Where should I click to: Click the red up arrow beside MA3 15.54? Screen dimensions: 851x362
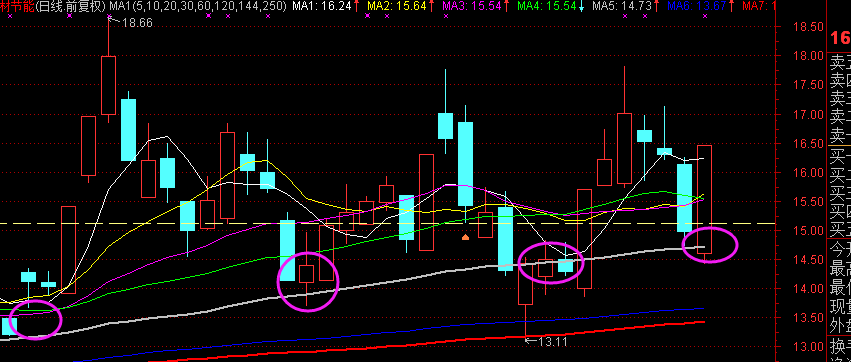pos(506,7)
